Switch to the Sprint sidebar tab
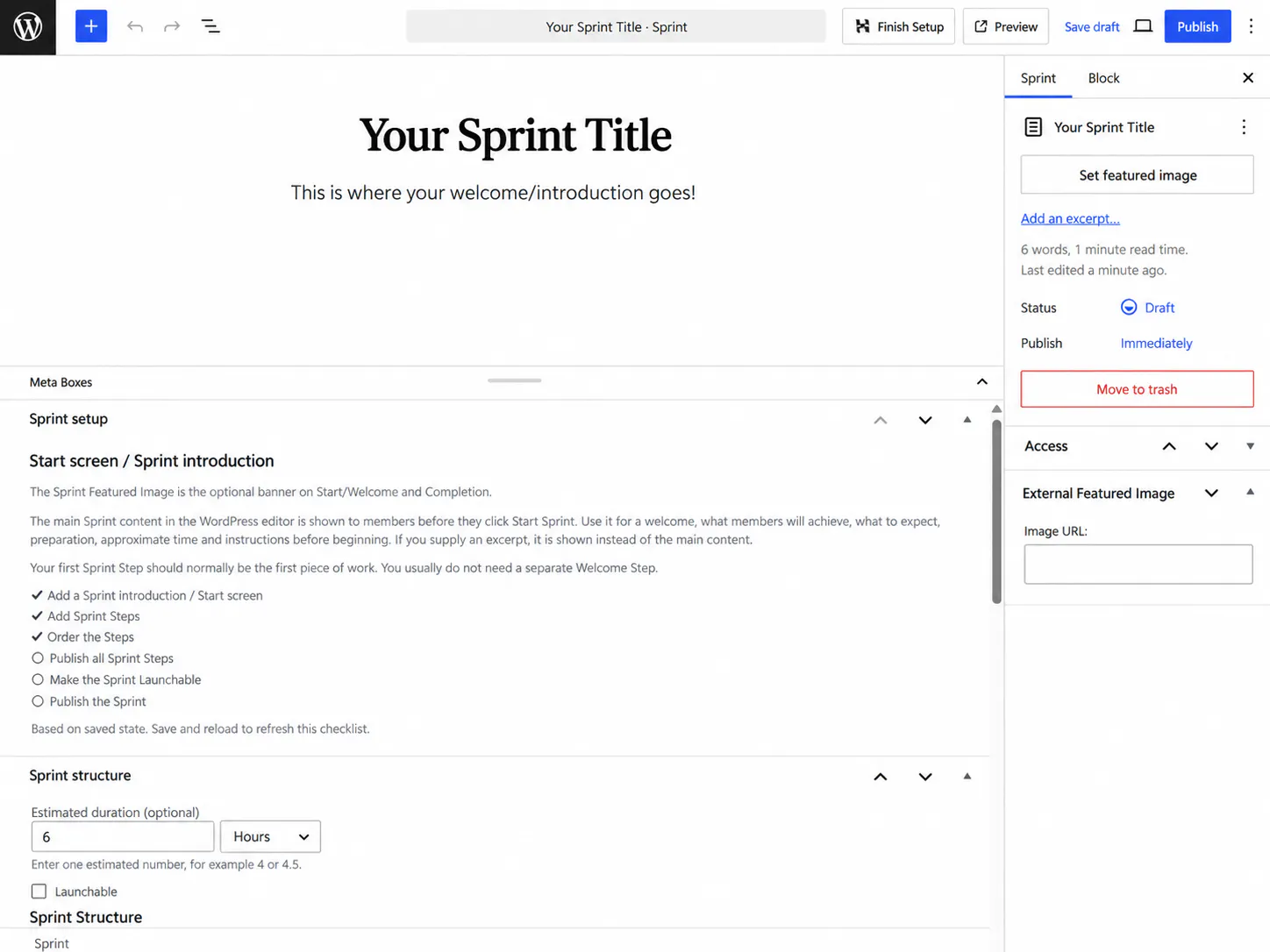Image resolution: width=1270 pixels, height=952 pixels. (1038, 78)
